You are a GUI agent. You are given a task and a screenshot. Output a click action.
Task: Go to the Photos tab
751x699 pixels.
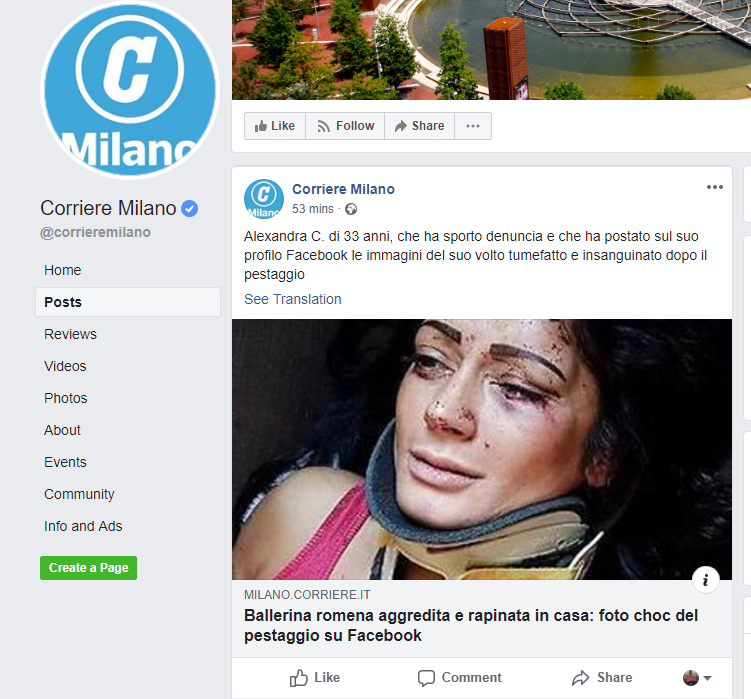tap(66, 398)
